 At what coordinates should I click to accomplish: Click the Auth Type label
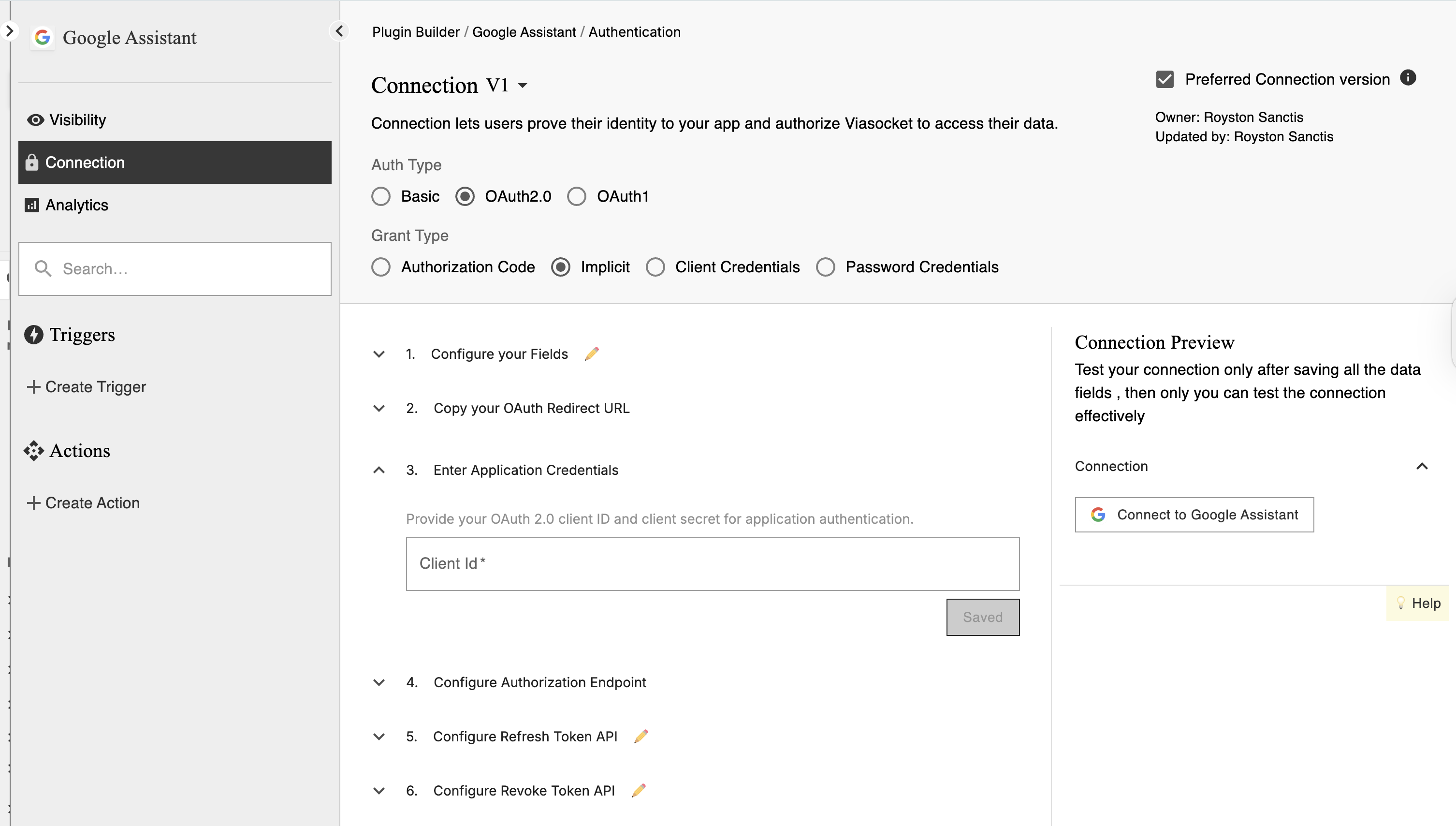pos(406,165)
